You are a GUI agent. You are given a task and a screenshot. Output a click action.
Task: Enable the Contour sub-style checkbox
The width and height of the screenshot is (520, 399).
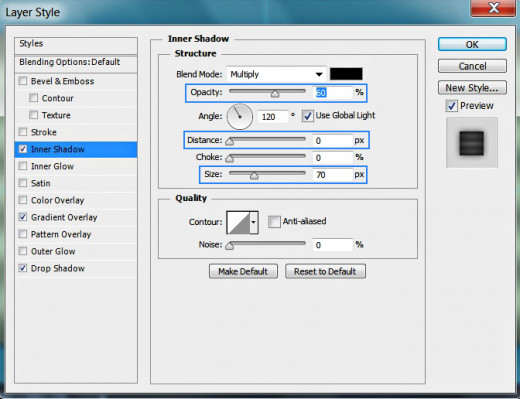coord(33,98)
